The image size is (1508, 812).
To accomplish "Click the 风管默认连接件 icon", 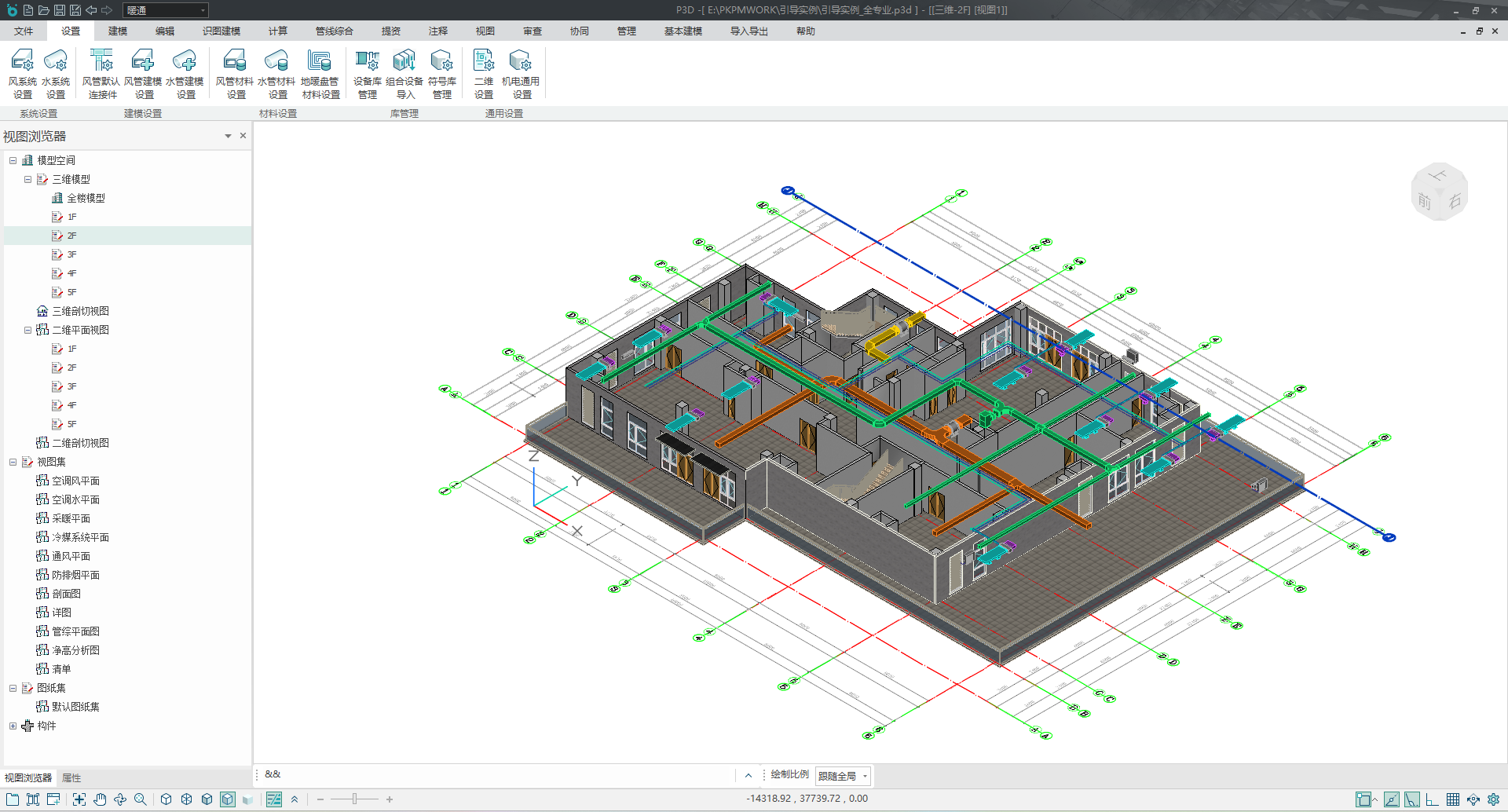I will click(x=101, y=73).
